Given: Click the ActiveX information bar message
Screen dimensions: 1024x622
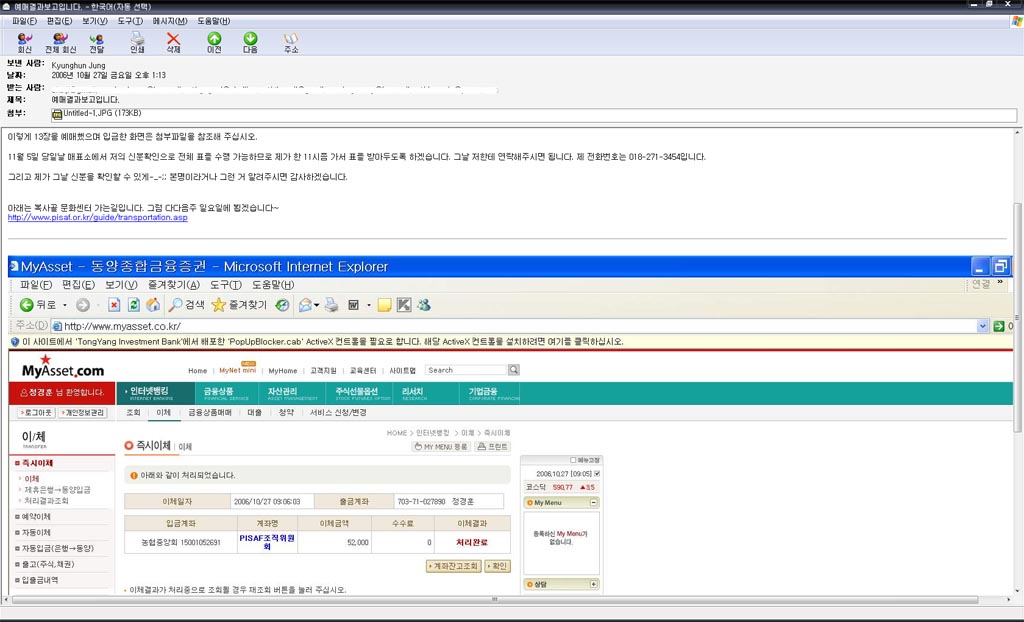Looking at the screenshot, I should (x=322, y=342).
